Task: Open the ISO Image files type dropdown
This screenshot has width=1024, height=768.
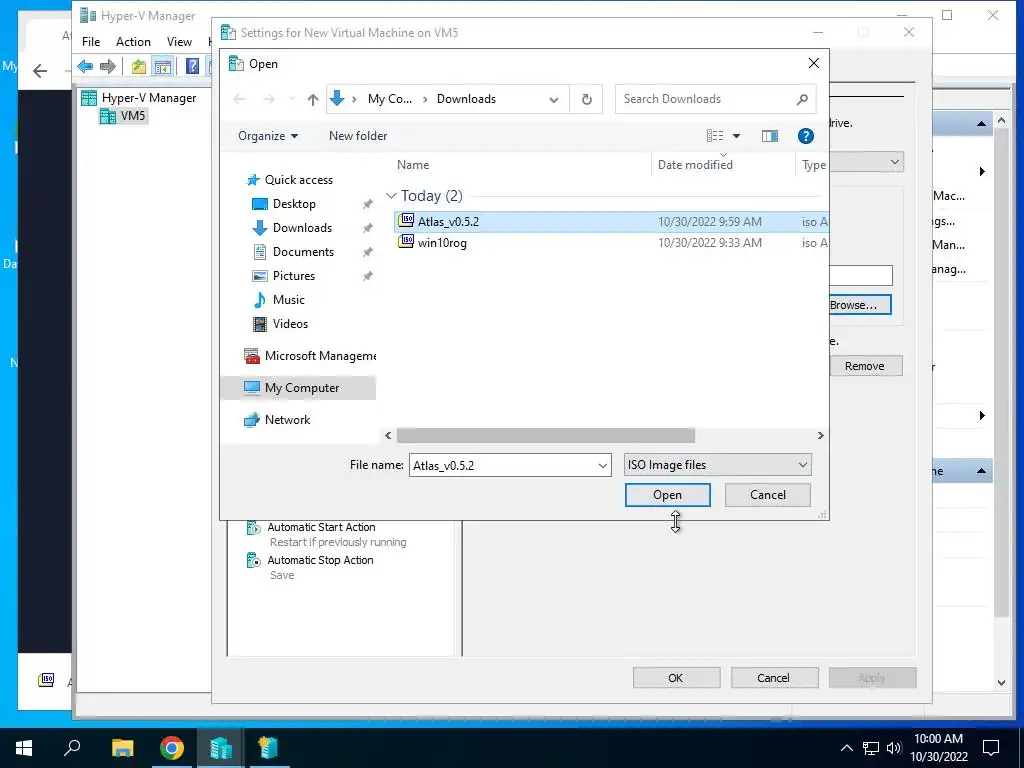Action: pos(718,465)
